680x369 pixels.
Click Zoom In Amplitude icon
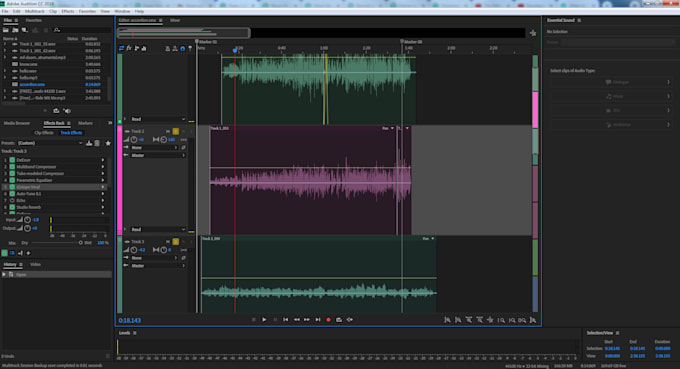[447, 320]
